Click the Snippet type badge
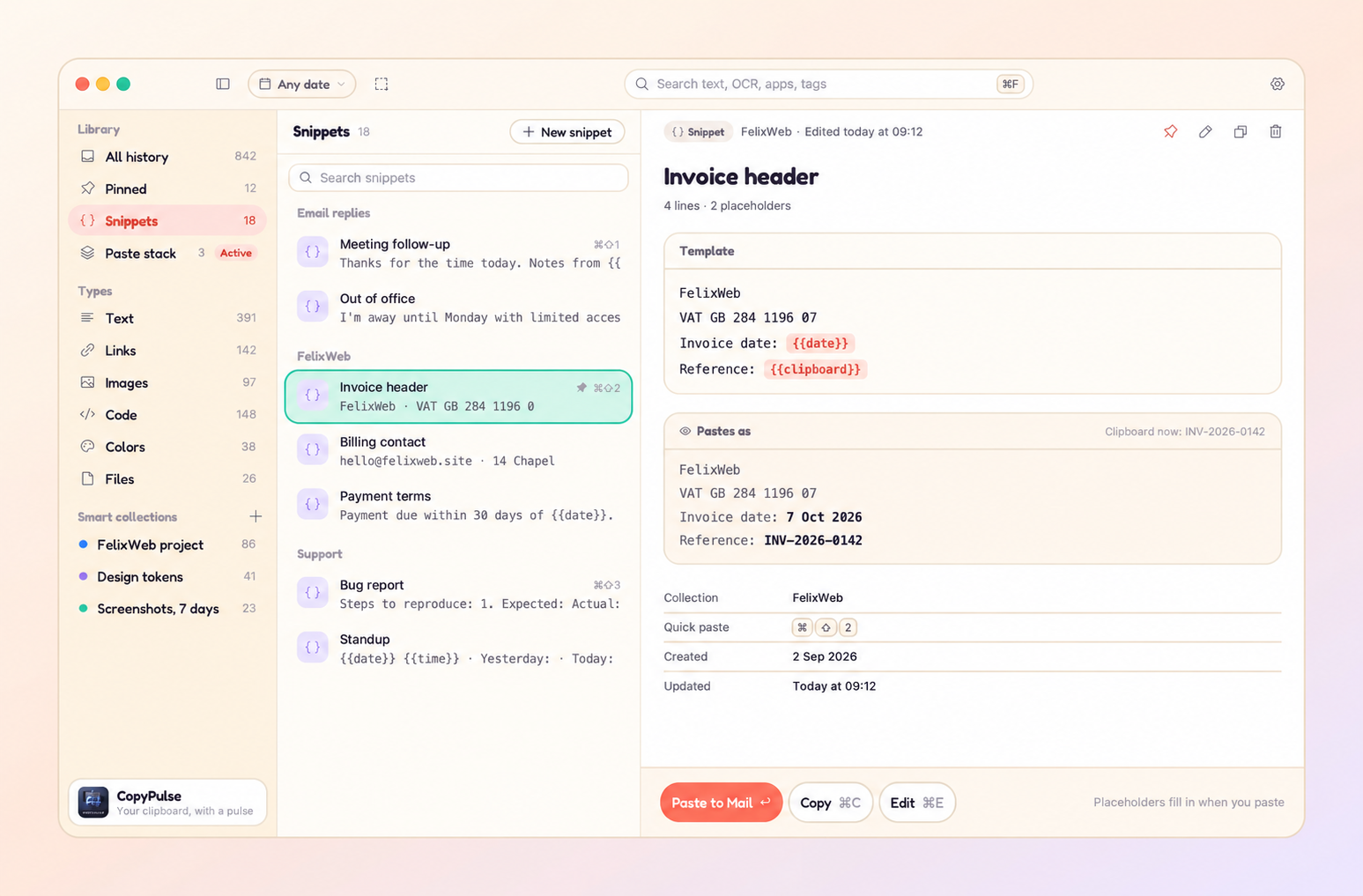The image size is (1363, 896). tap(699, 132)
